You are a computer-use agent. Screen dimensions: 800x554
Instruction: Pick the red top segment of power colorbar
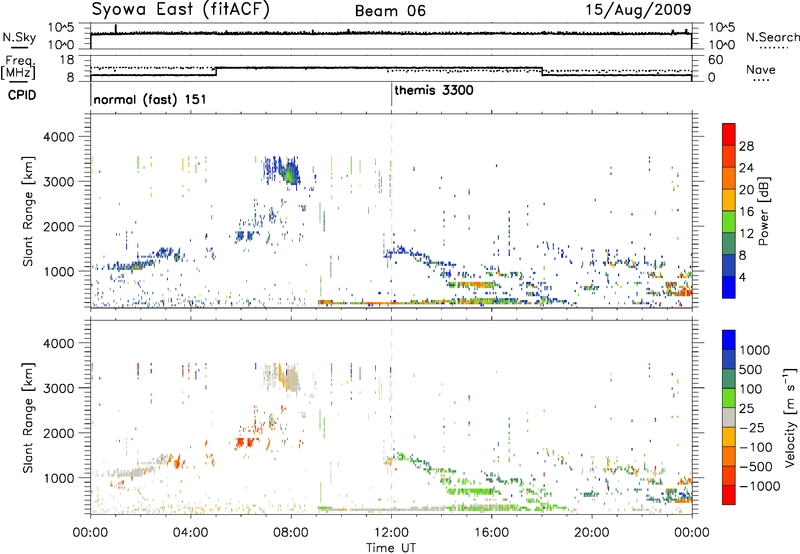tap(729, 134)
